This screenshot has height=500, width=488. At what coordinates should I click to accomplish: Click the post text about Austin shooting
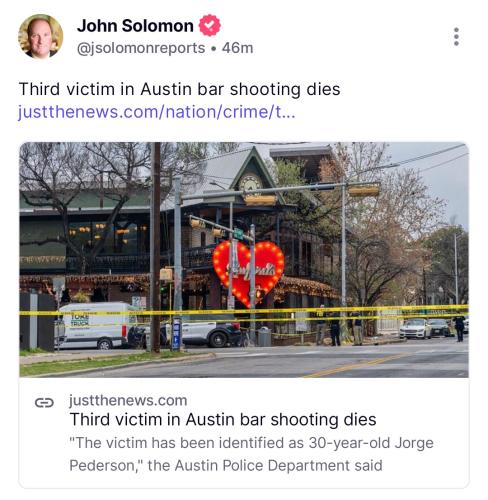click(179, 89)
